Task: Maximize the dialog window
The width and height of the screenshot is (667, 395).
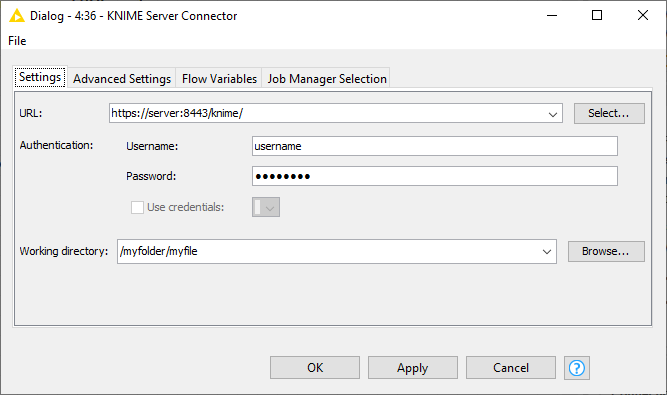Action: click(597, 15)
